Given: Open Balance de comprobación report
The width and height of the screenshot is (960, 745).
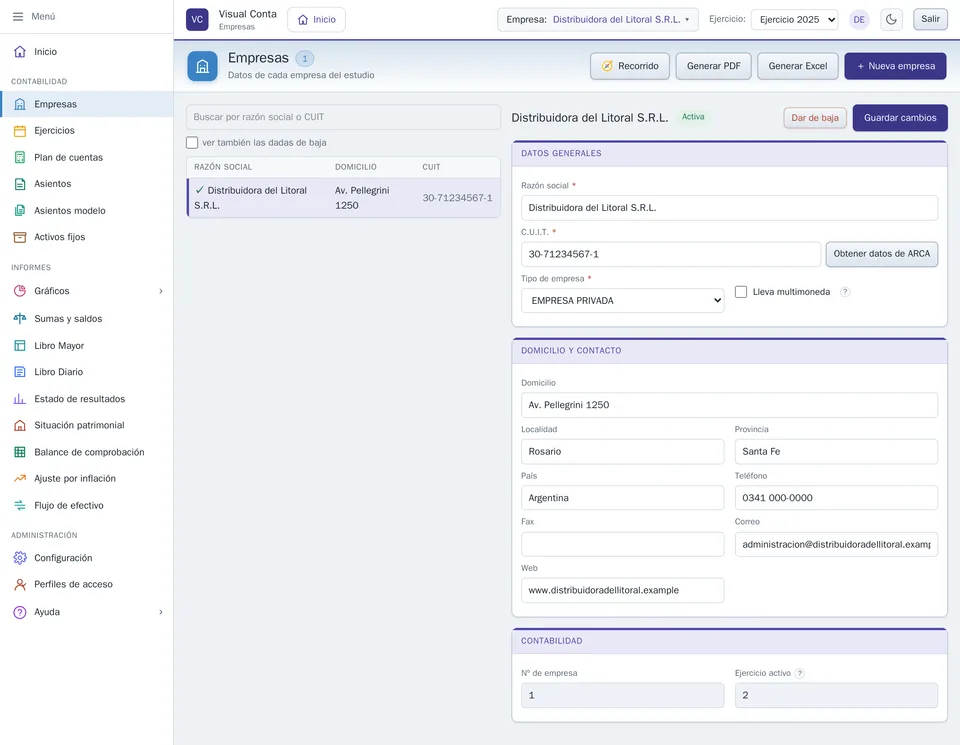Looking at the screenshot, I should (x=86, y=452).
